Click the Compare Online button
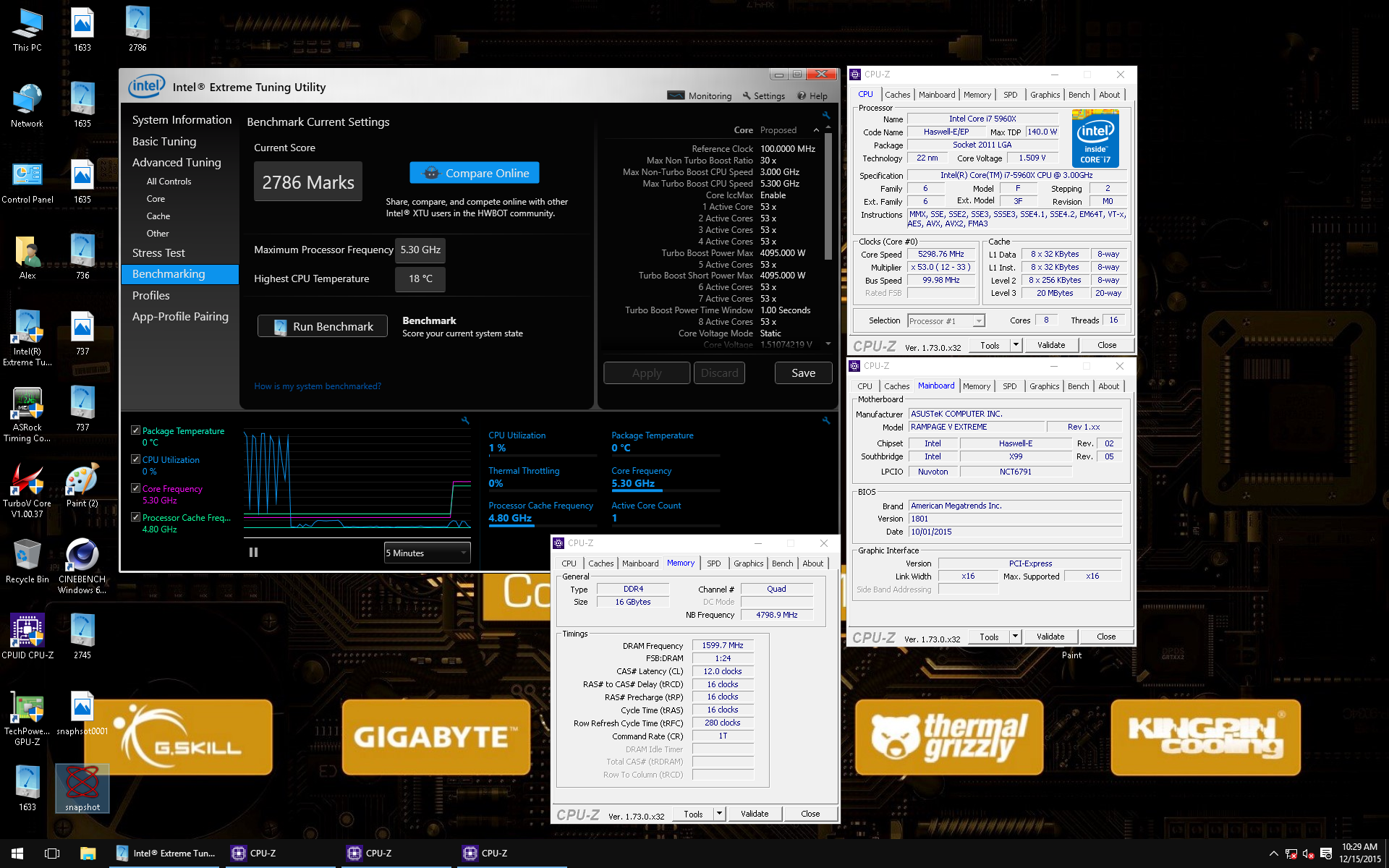The width and height of the screenshot is (1389, 868). [x=475, y=173]
